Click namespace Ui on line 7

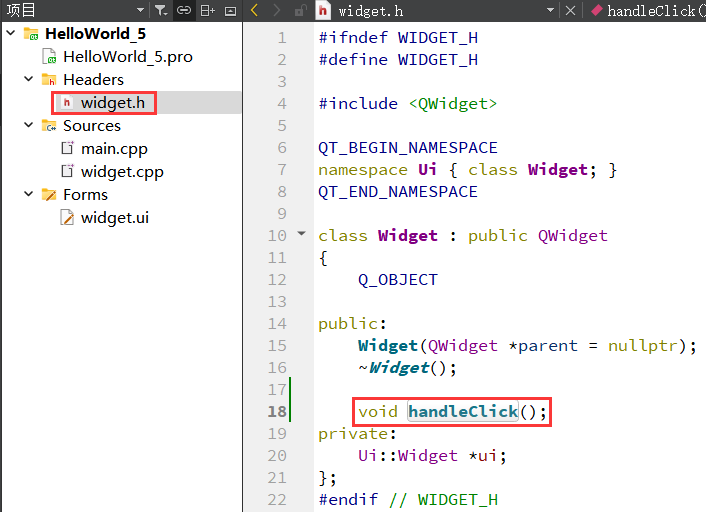click(x=377, y=170)
